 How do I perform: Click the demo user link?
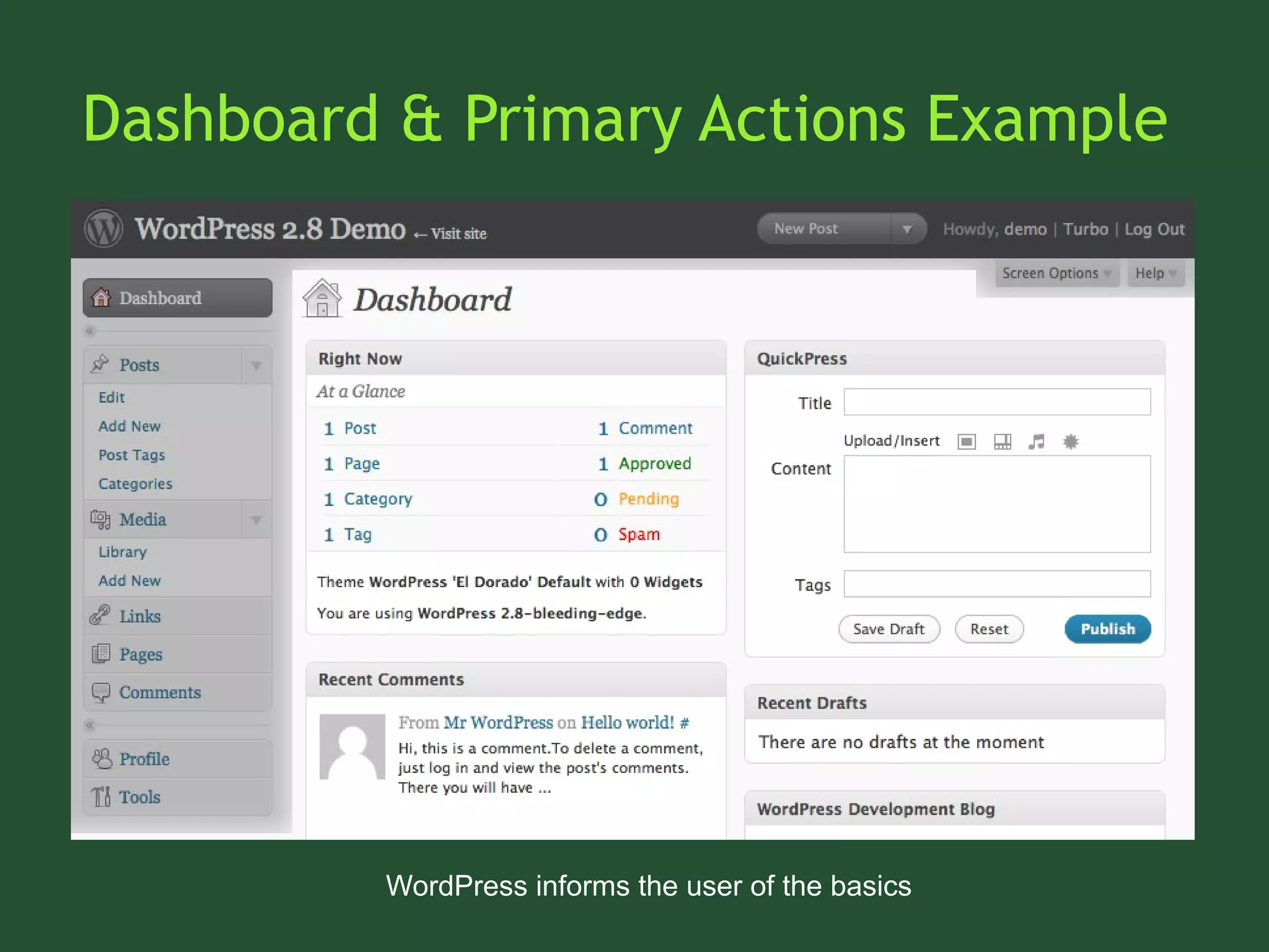click(x=1025, y=229)
